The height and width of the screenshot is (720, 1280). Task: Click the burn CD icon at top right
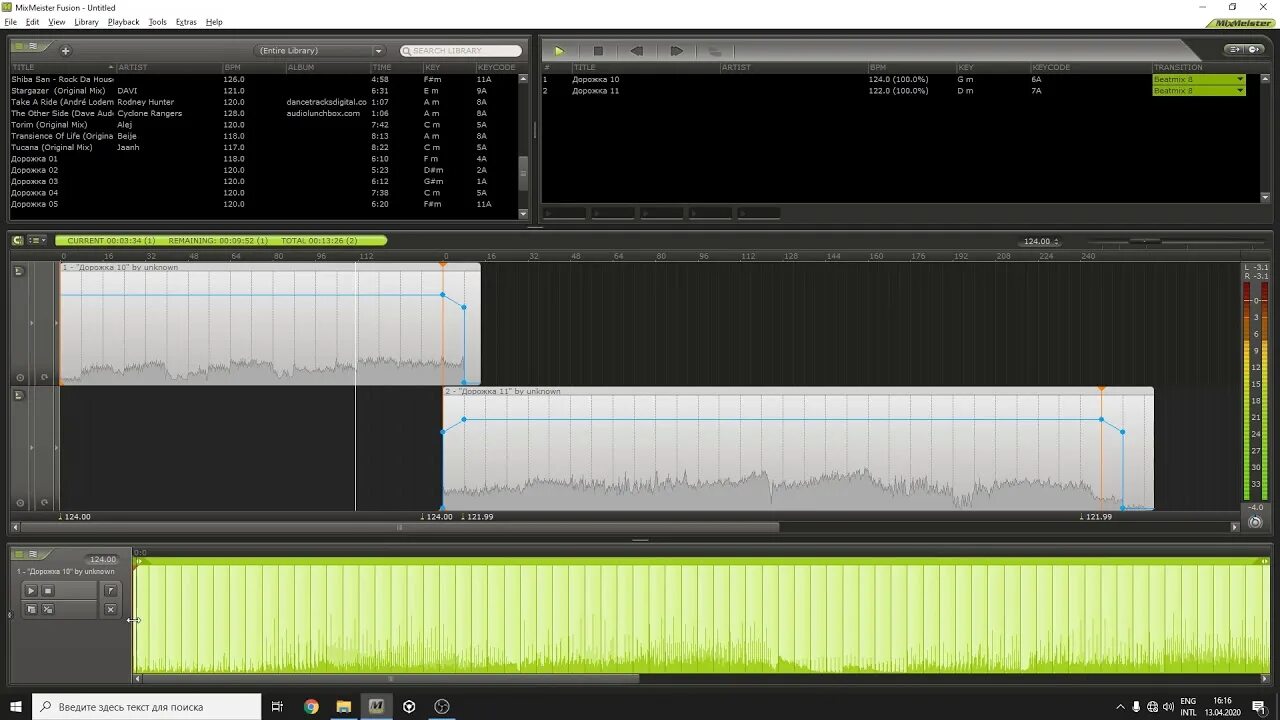pos(1256,49)
